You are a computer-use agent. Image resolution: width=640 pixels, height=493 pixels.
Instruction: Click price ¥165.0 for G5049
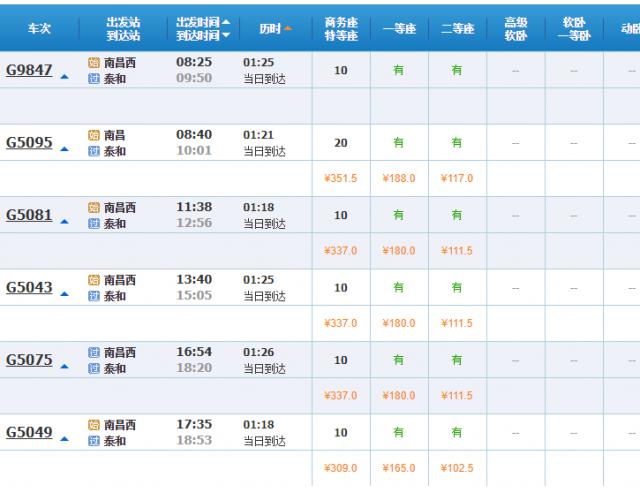point(399,468)
